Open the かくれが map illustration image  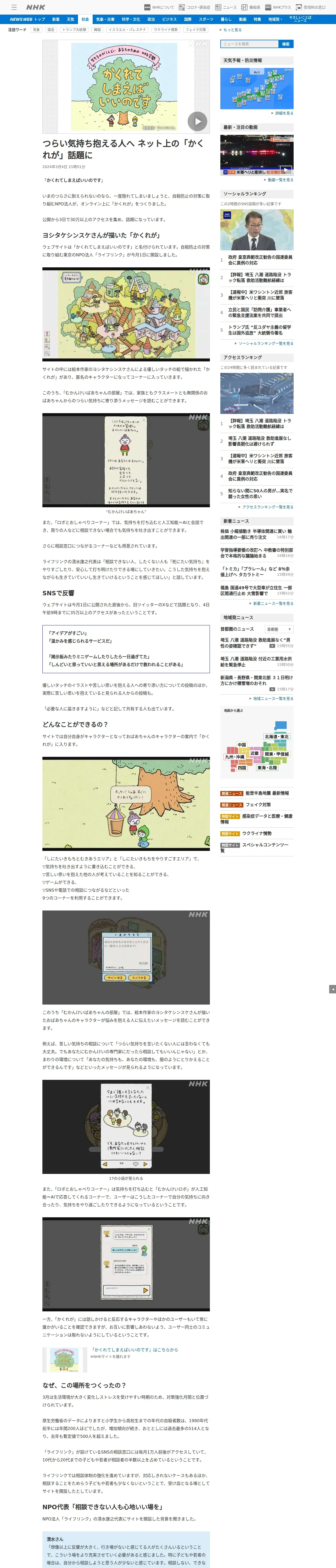[126, 314]
